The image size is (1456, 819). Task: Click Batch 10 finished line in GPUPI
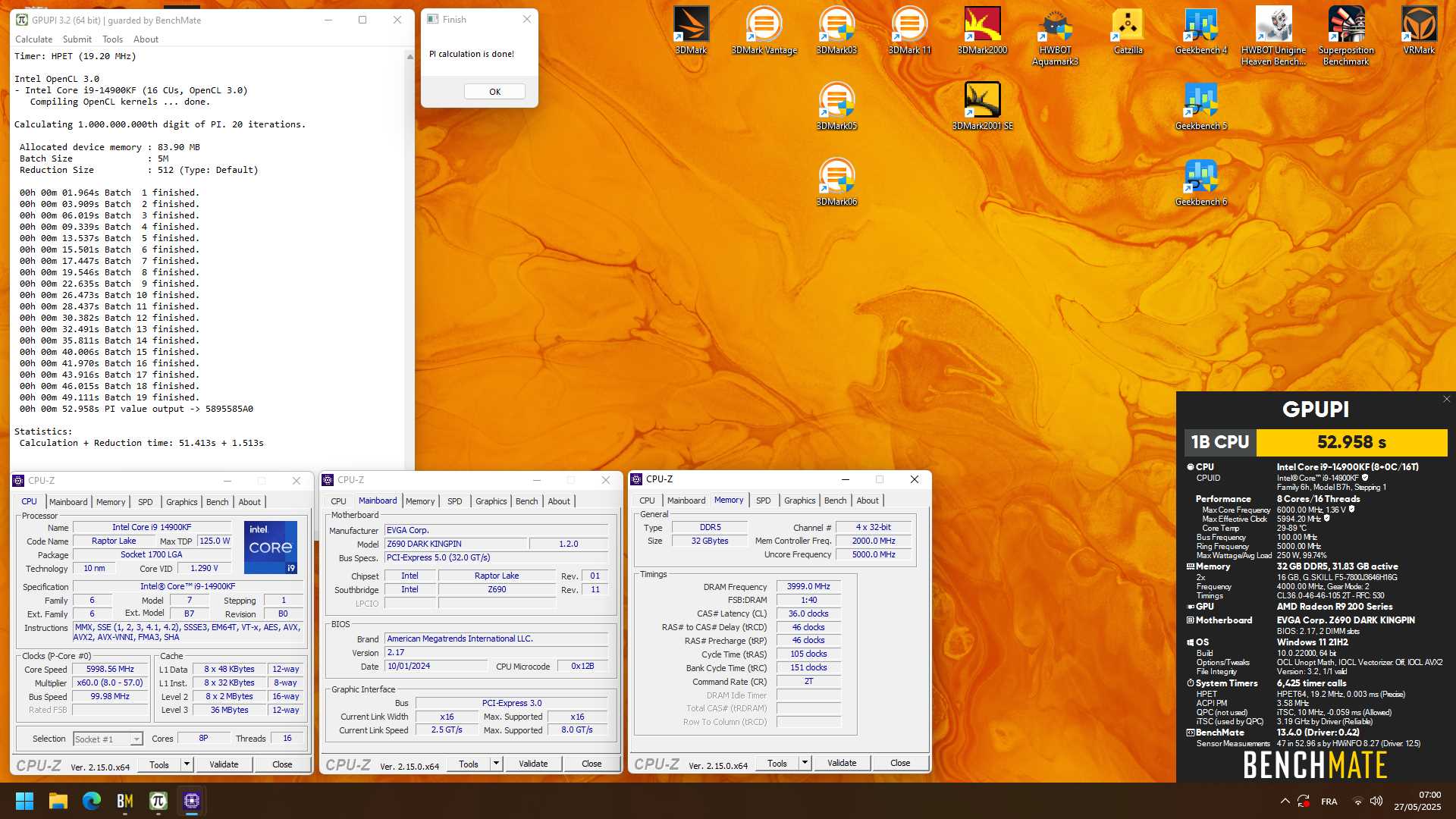click(x=109, y=295)
